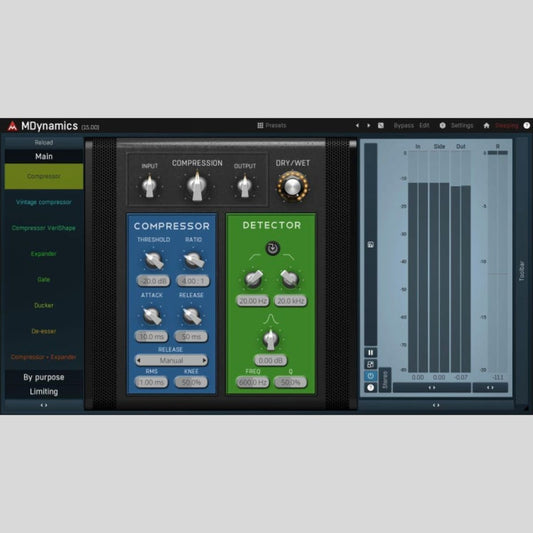Select the Main category tab
Screen dimensions: 533x533
coord(44,156)
